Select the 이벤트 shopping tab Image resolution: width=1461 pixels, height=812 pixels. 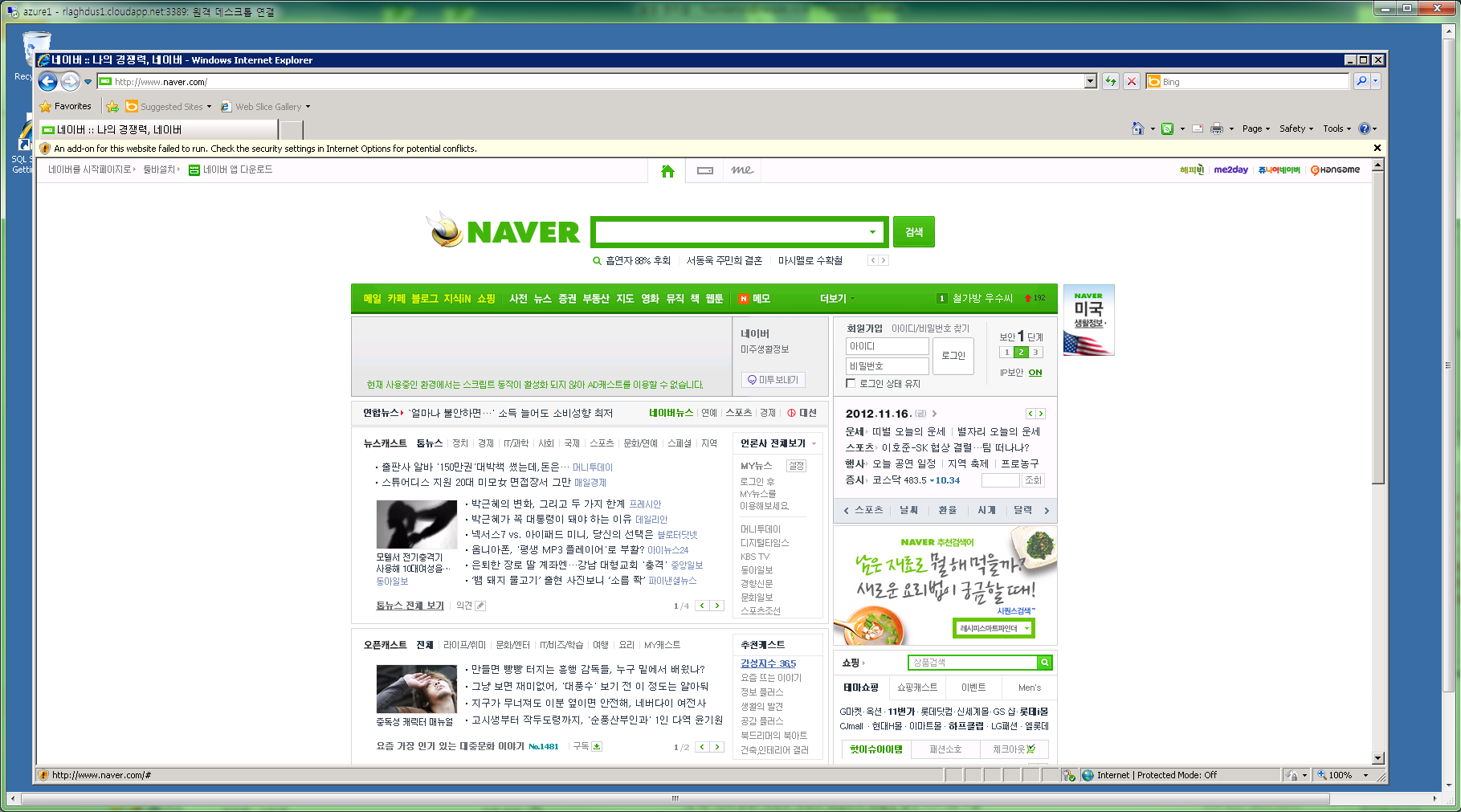(x=973, y=688)
